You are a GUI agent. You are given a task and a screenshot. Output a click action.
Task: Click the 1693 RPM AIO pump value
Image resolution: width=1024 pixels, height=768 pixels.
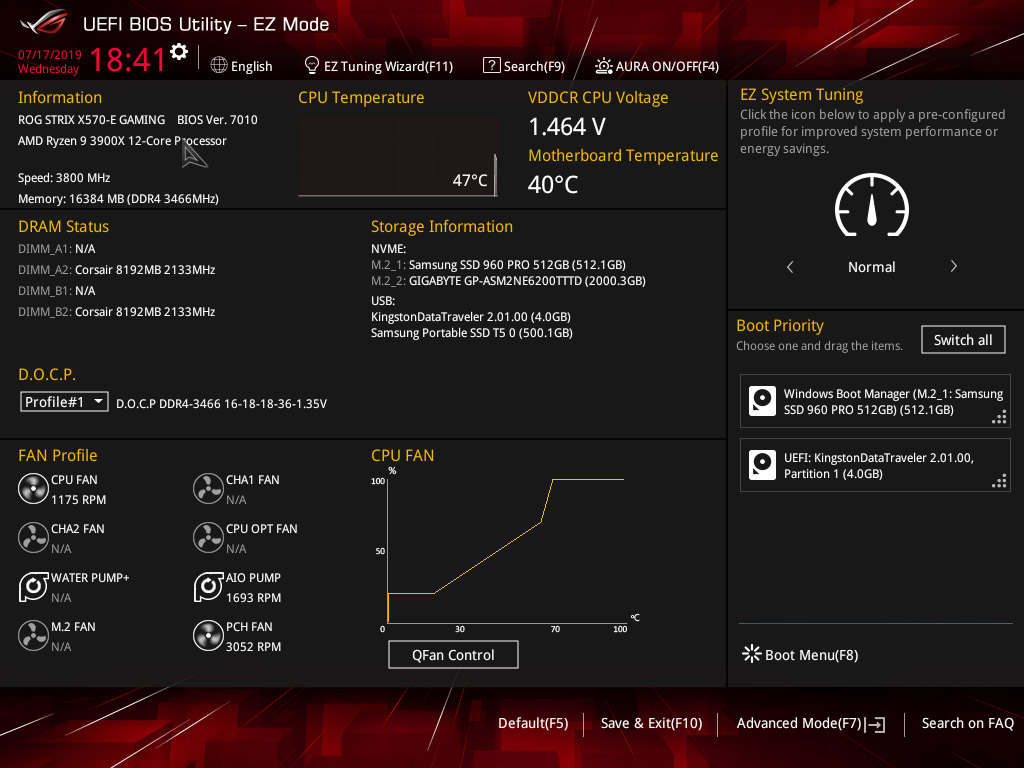tap(253, 598)
